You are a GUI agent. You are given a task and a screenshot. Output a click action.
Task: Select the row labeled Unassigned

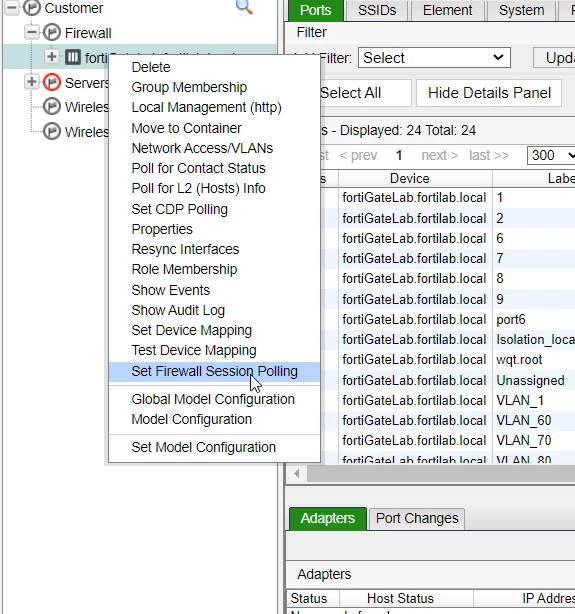(447, 380)
